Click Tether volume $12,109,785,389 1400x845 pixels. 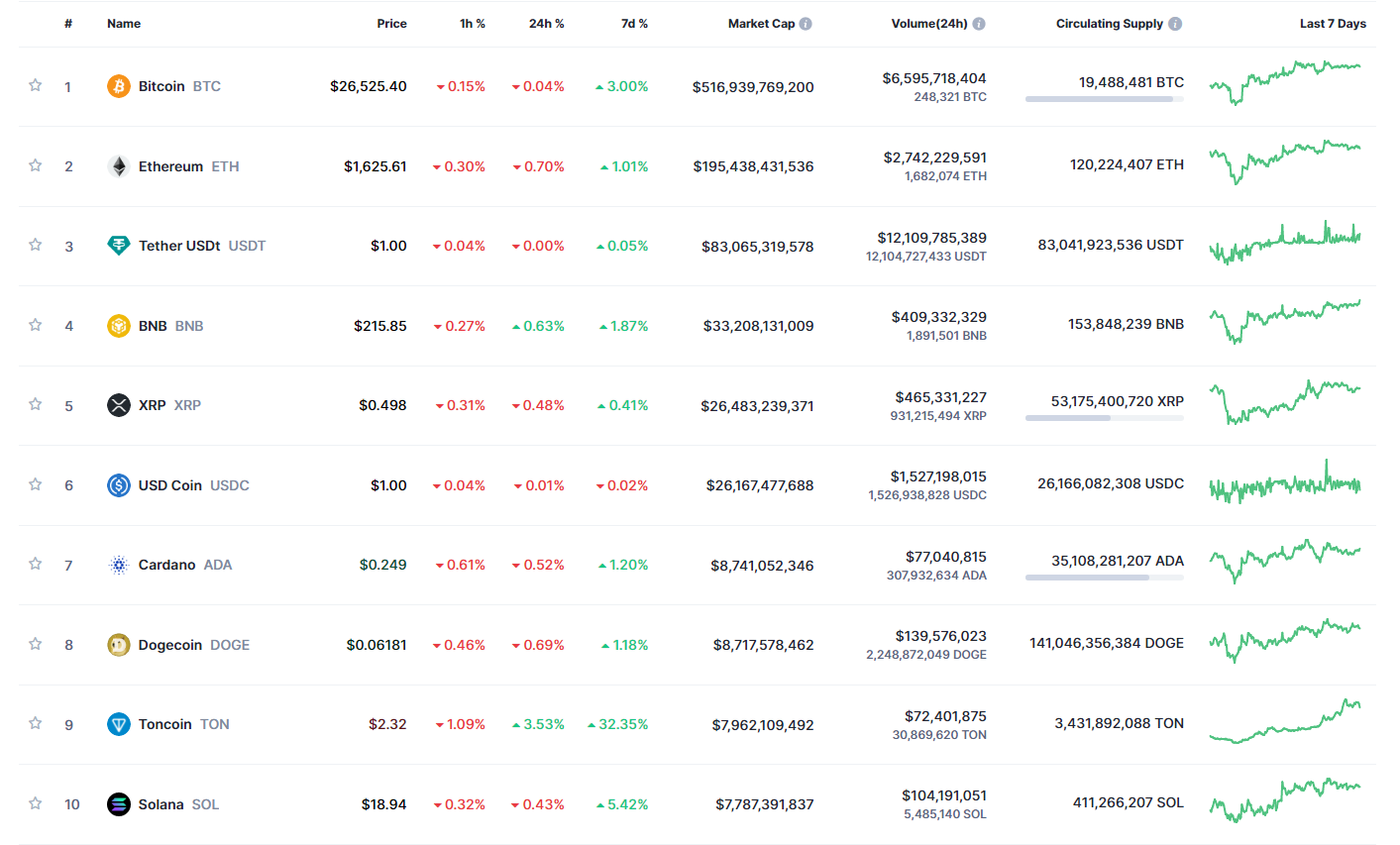(x=931, y=238)
